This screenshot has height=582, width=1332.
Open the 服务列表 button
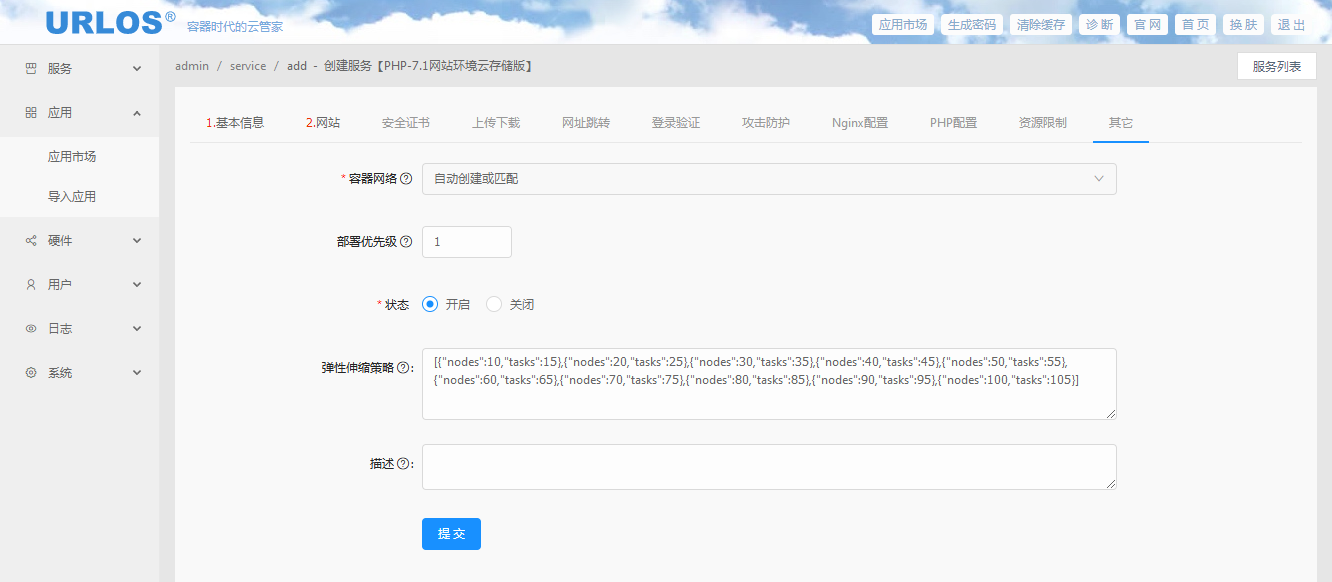click(1276, 67)
